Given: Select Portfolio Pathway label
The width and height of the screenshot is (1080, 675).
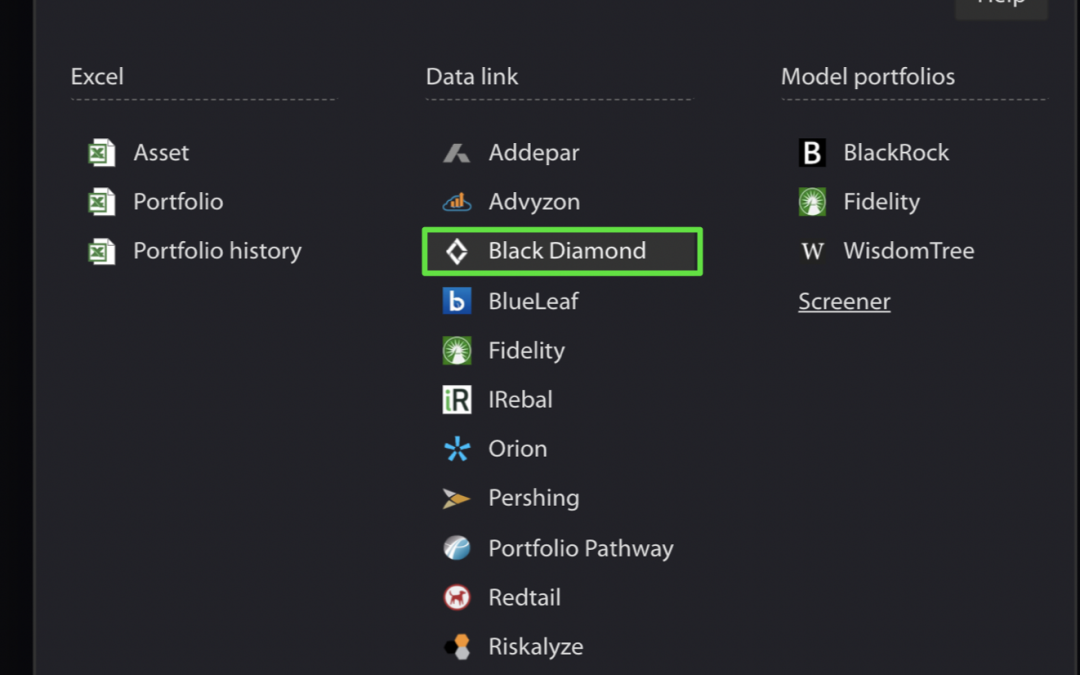Looking at the screenshot, I should [x=581, y=548].
